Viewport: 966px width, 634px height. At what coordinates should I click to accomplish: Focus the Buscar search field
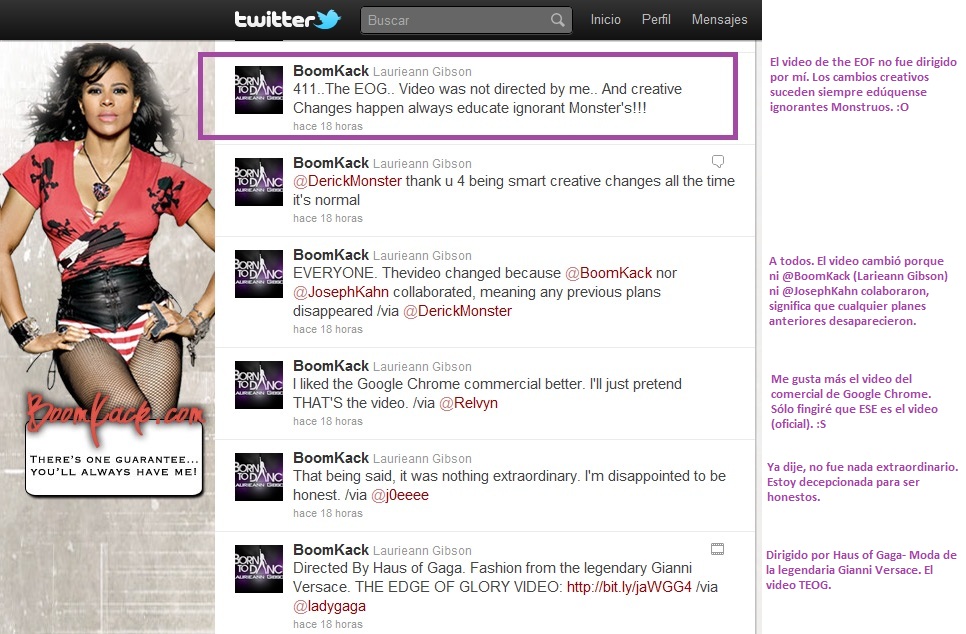point(466,20)
